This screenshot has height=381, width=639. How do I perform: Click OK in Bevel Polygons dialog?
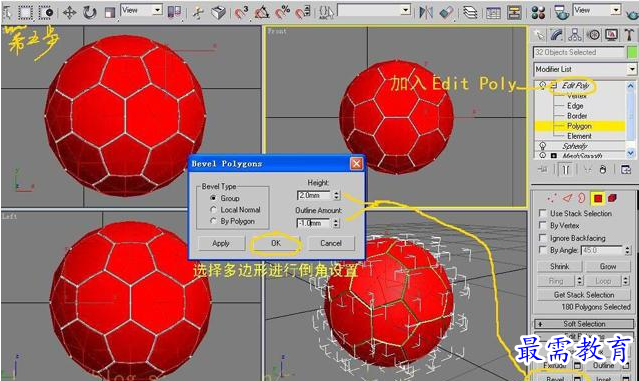(276, 243)
